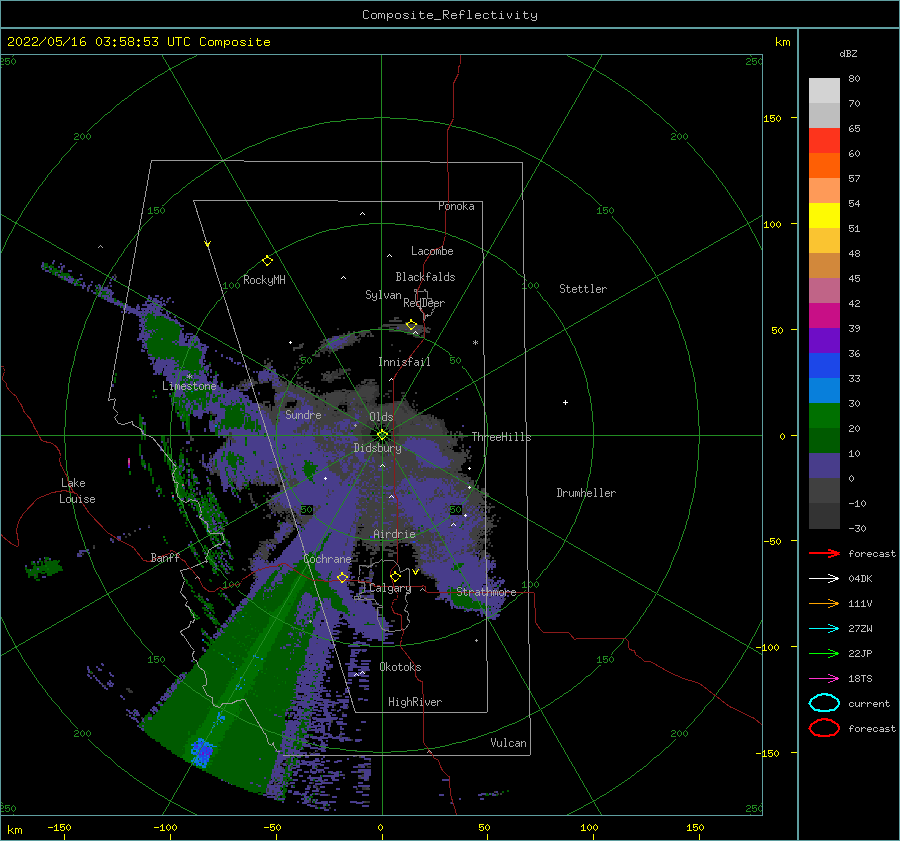Click the 2022/05/16 03:58:53 UTC Composite timestamp
Screen dimensions: 900x841
tap(138, 42)
